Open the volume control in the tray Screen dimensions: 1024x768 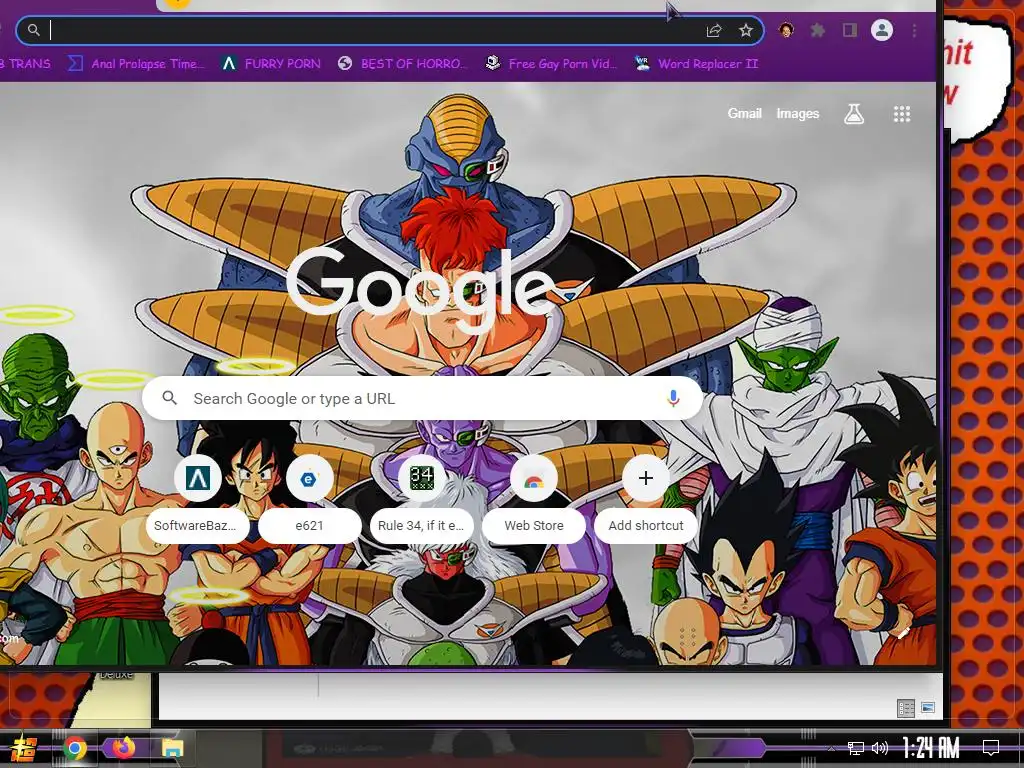880,748
